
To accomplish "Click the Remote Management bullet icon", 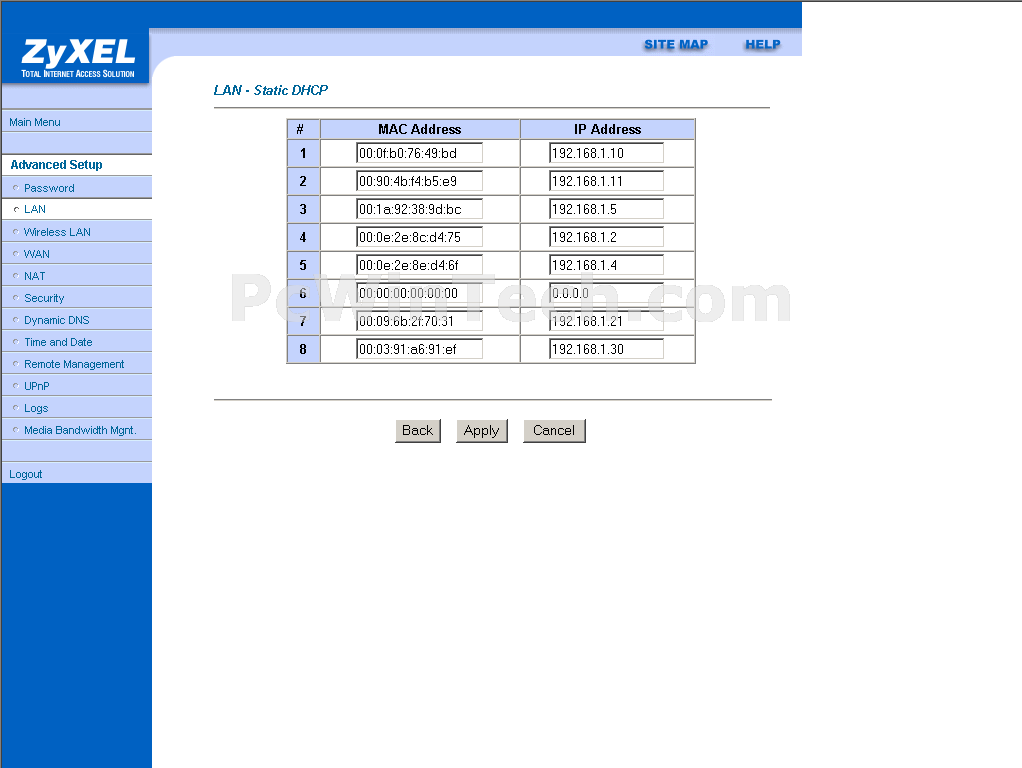I will point(16,364).
